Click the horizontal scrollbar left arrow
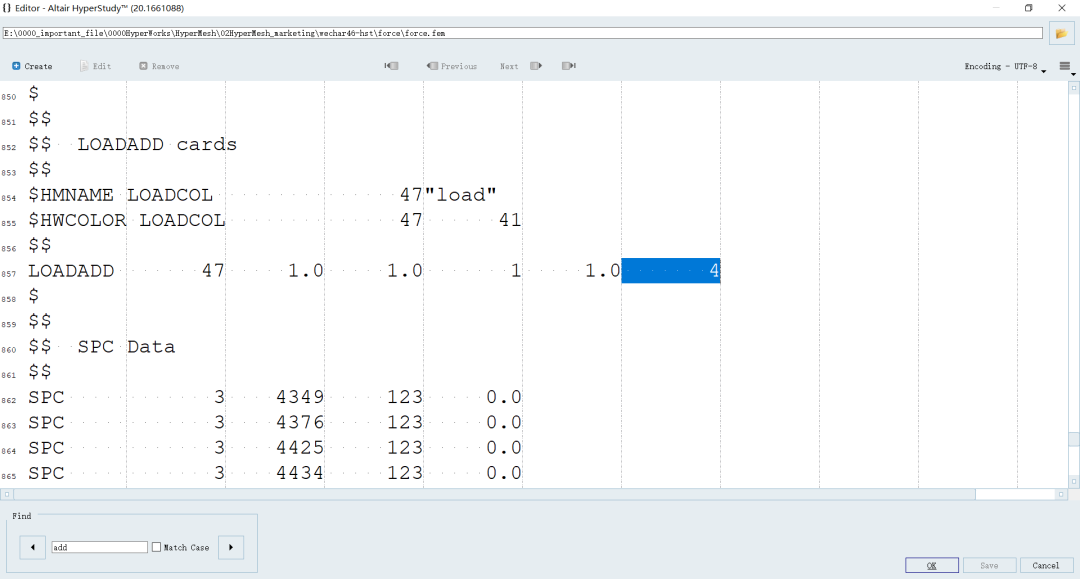The image size is (1080, 579). coord(7,494)
